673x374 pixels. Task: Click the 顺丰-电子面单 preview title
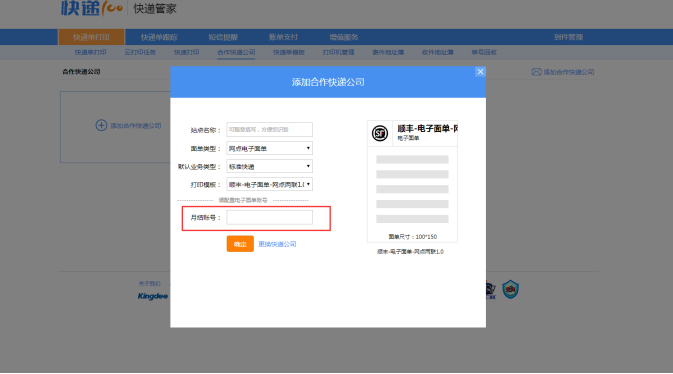pyautogui.click(x=427, y=128)
